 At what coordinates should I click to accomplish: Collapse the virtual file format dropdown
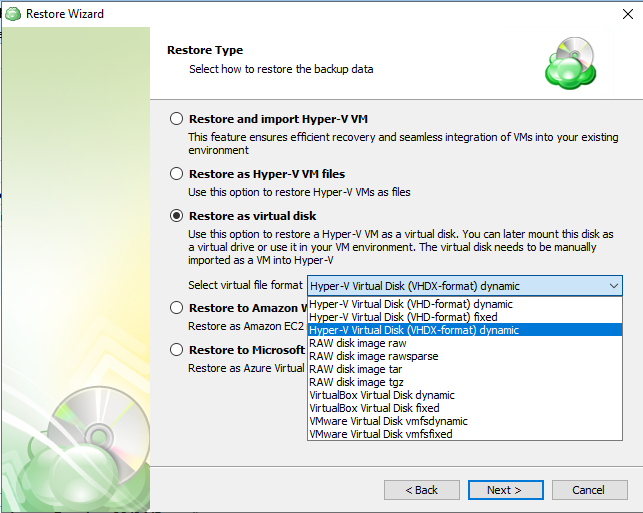(x=614, y=286)
